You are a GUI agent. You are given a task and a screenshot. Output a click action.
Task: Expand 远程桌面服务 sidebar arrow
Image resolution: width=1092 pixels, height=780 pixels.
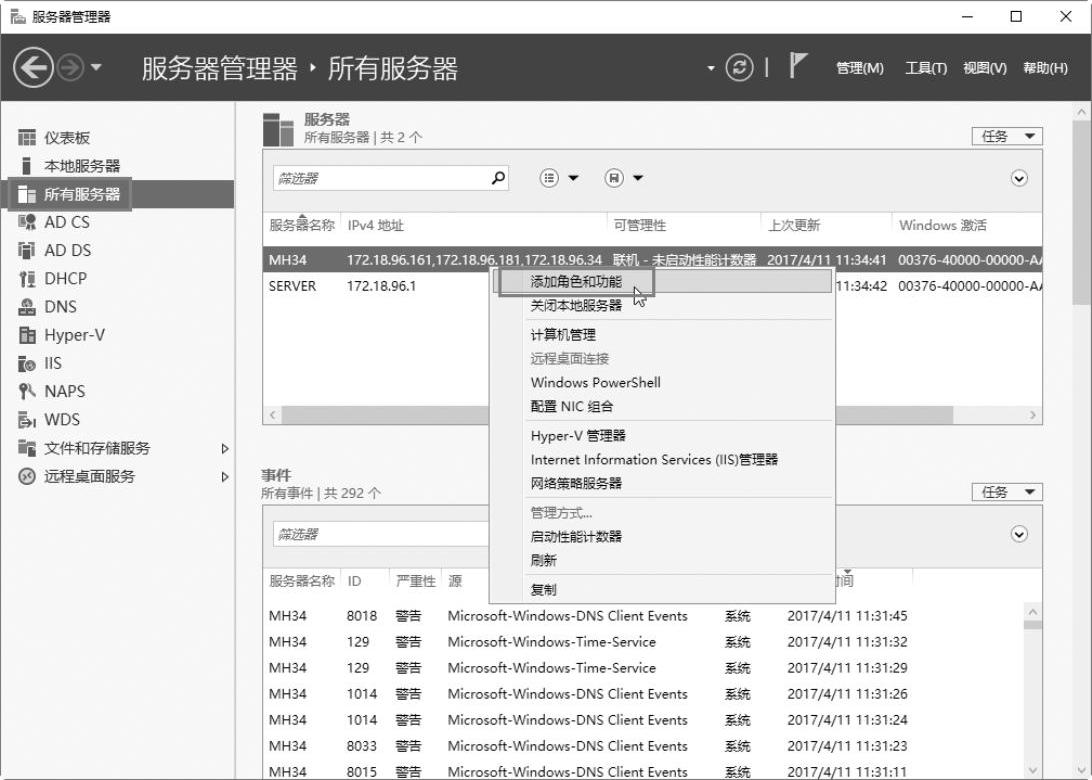225,477
